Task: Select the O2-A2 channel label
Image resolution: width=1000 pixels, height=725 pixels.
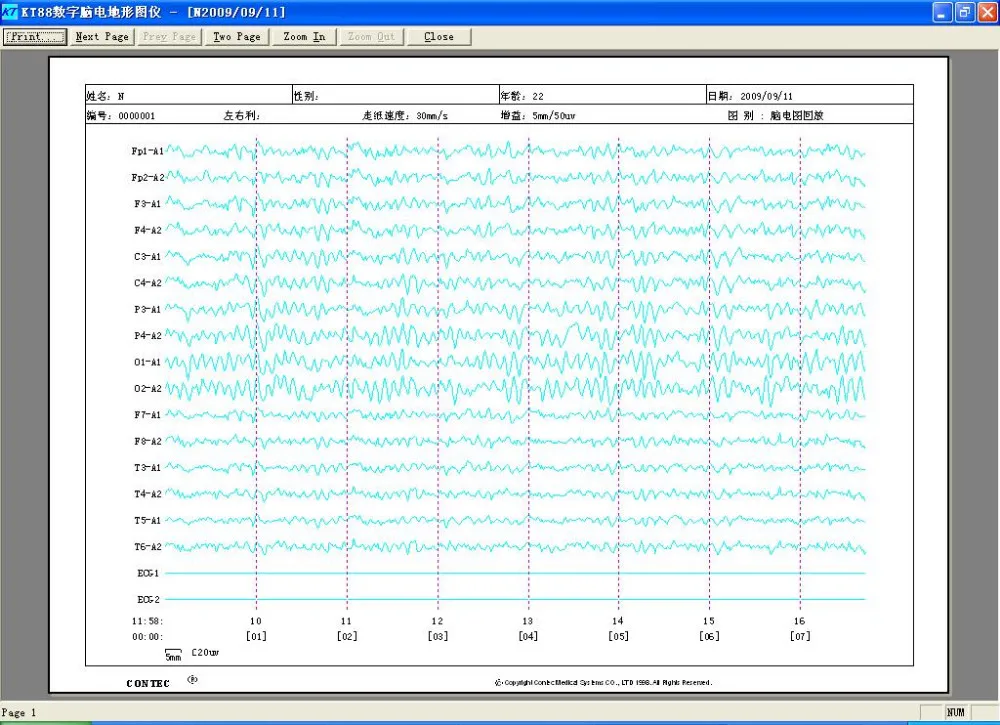Action: click(x=147, y=388)
